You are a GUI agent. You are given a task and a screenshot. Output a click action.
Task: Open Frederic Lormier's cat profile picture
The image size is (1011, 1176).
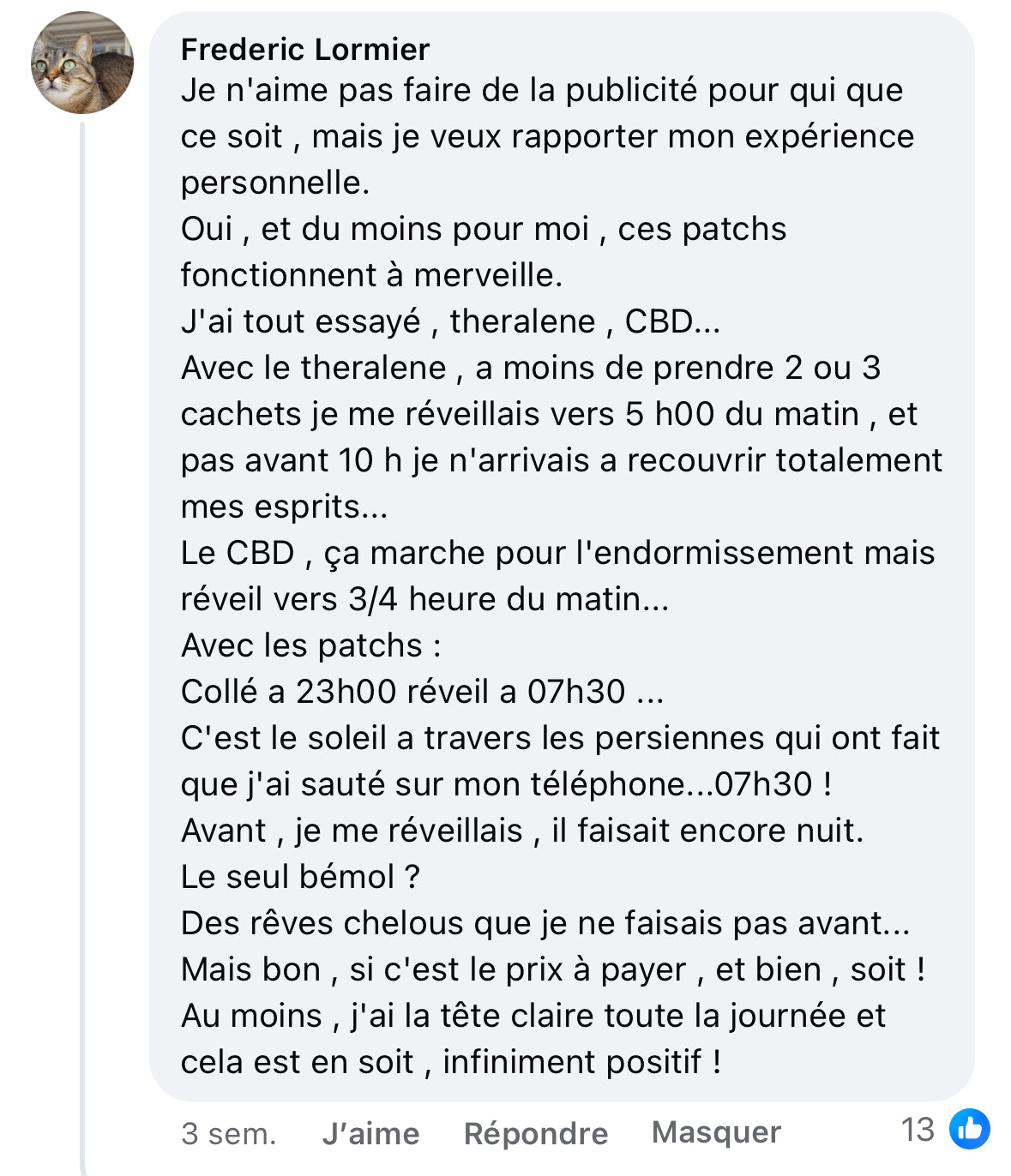pos(82,63)
